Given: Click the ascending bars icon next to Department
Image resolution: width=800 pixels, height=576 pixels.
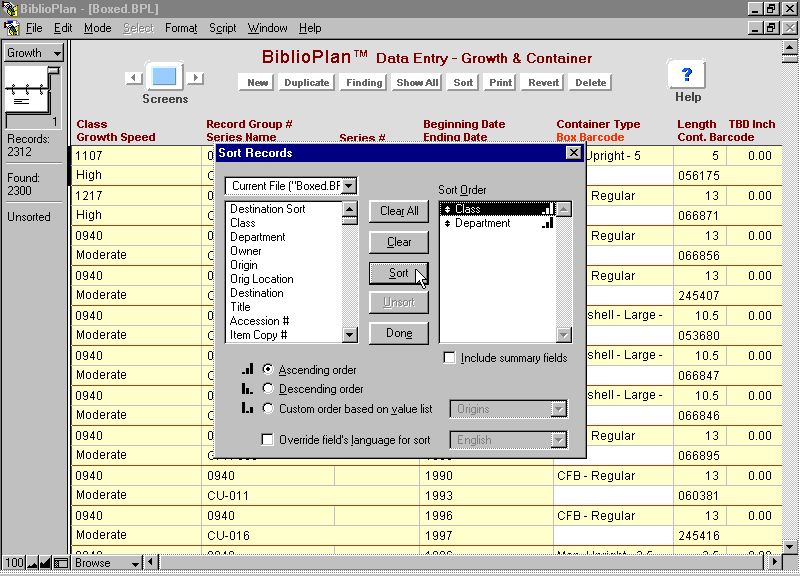Looking at the screenshot, I should point(547,223).
